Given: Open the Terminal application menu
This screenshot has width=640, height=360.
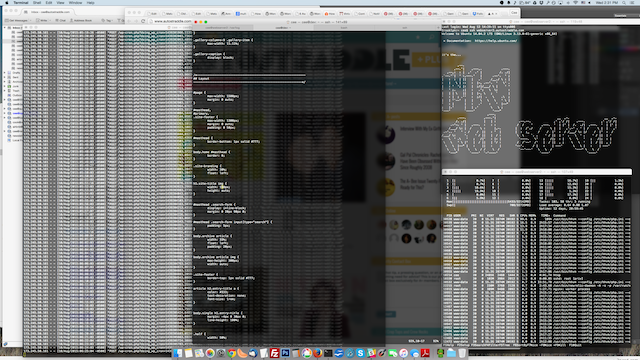Looking at the screenshot, I should (21, 2).
